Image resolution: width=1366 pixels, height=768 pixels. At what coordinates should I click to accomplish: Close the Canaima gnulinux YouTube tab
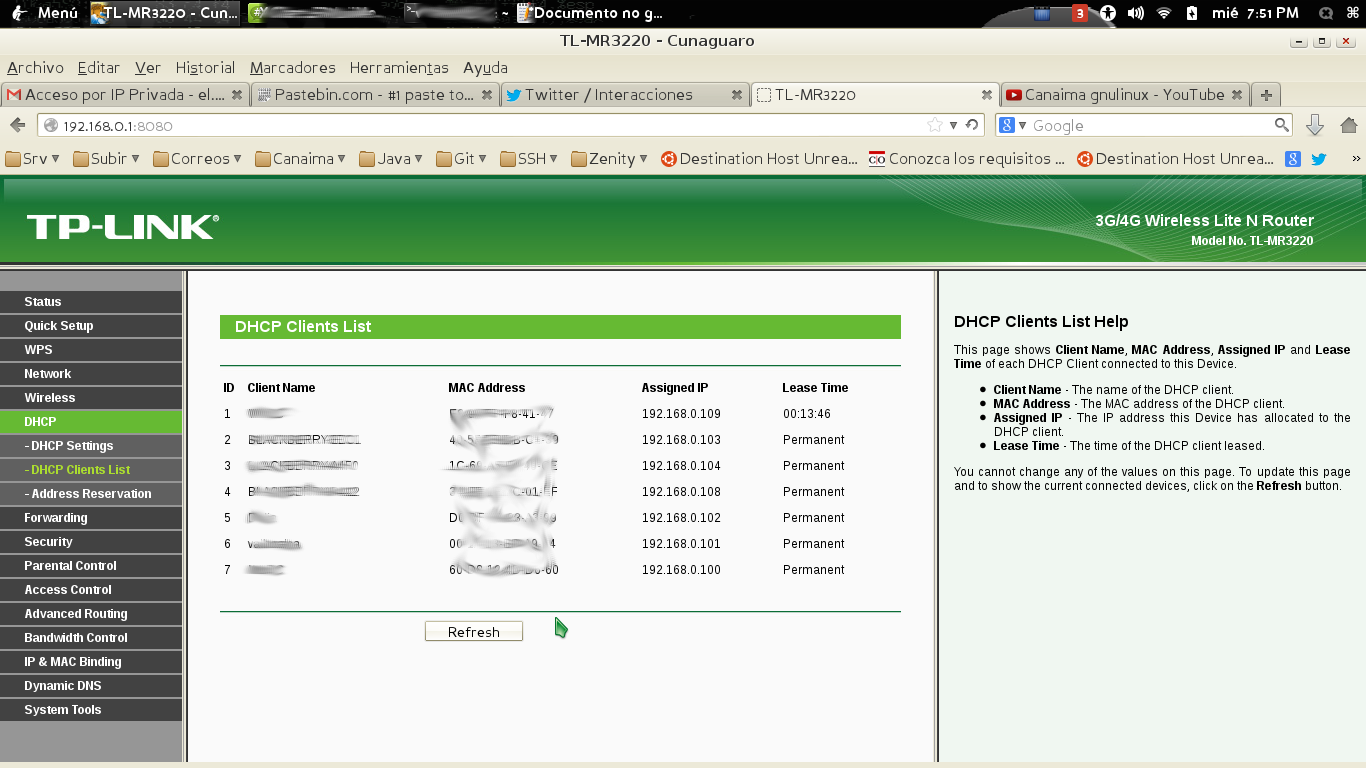click(x=1237, y=95)
